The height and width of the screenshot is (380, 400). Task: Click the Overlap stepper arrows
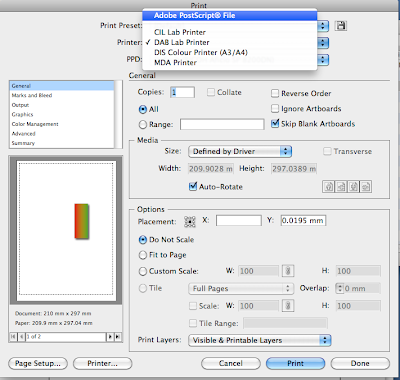(x=340, y=288)
